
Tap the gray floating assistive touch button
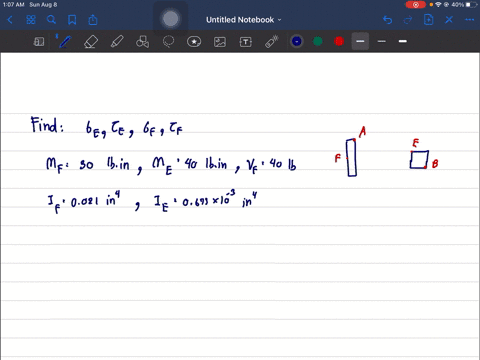tap(170, 19)
